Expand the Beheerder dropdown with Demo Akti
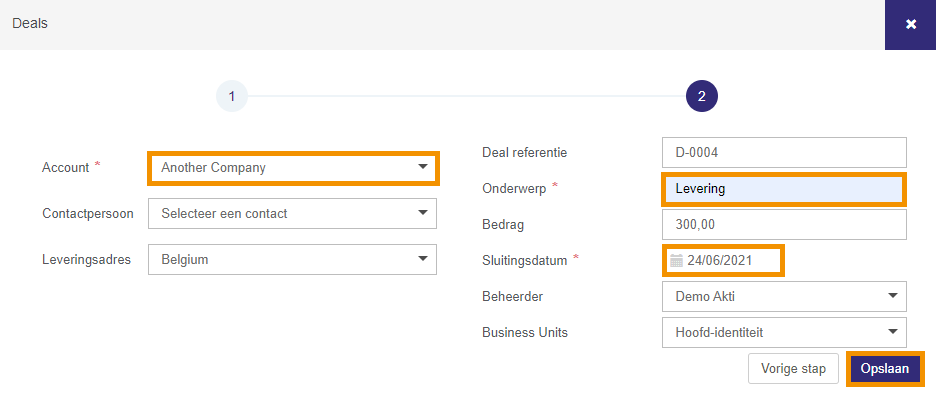 coord(784,296)
